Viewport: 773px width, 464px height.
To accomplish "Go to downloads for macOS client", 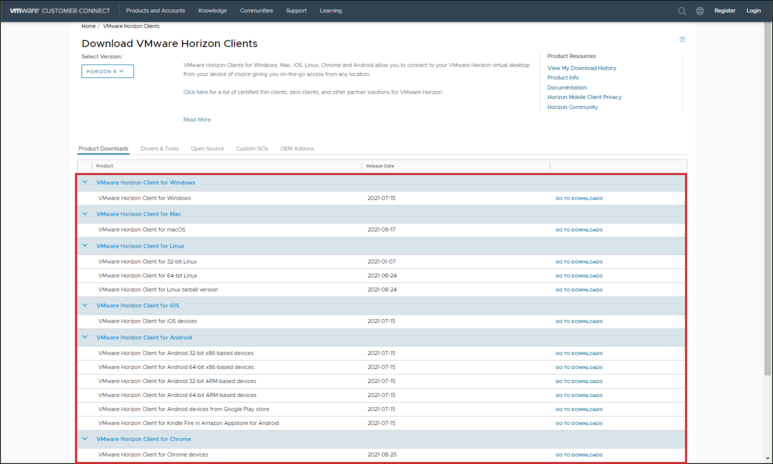I will [579, 230].
